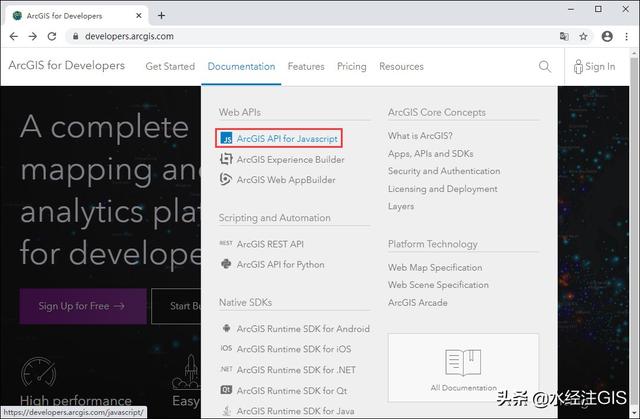Click the Native SDKs heading
Image resolution: width=640 pixels, height=419 pixels.
[x=245, y=302]
